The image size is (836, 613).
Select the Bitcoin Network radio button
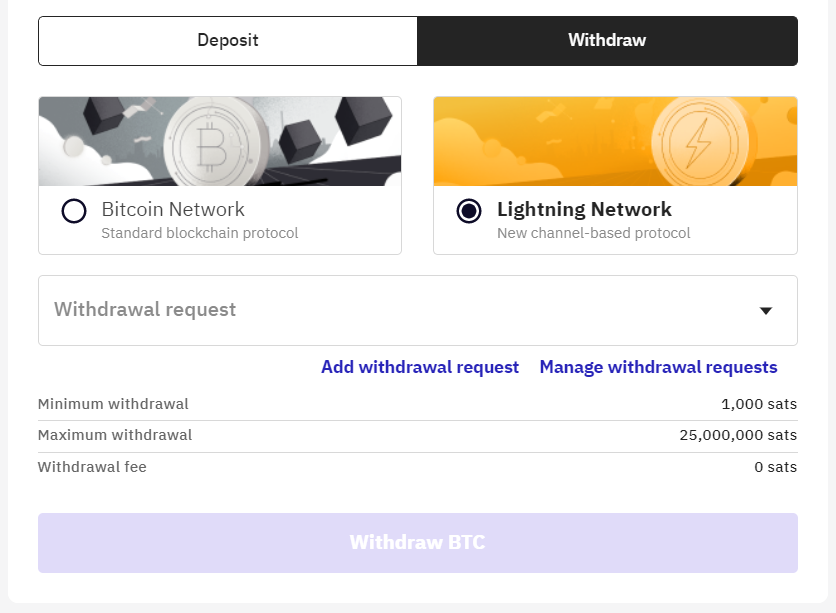(74, 211)
